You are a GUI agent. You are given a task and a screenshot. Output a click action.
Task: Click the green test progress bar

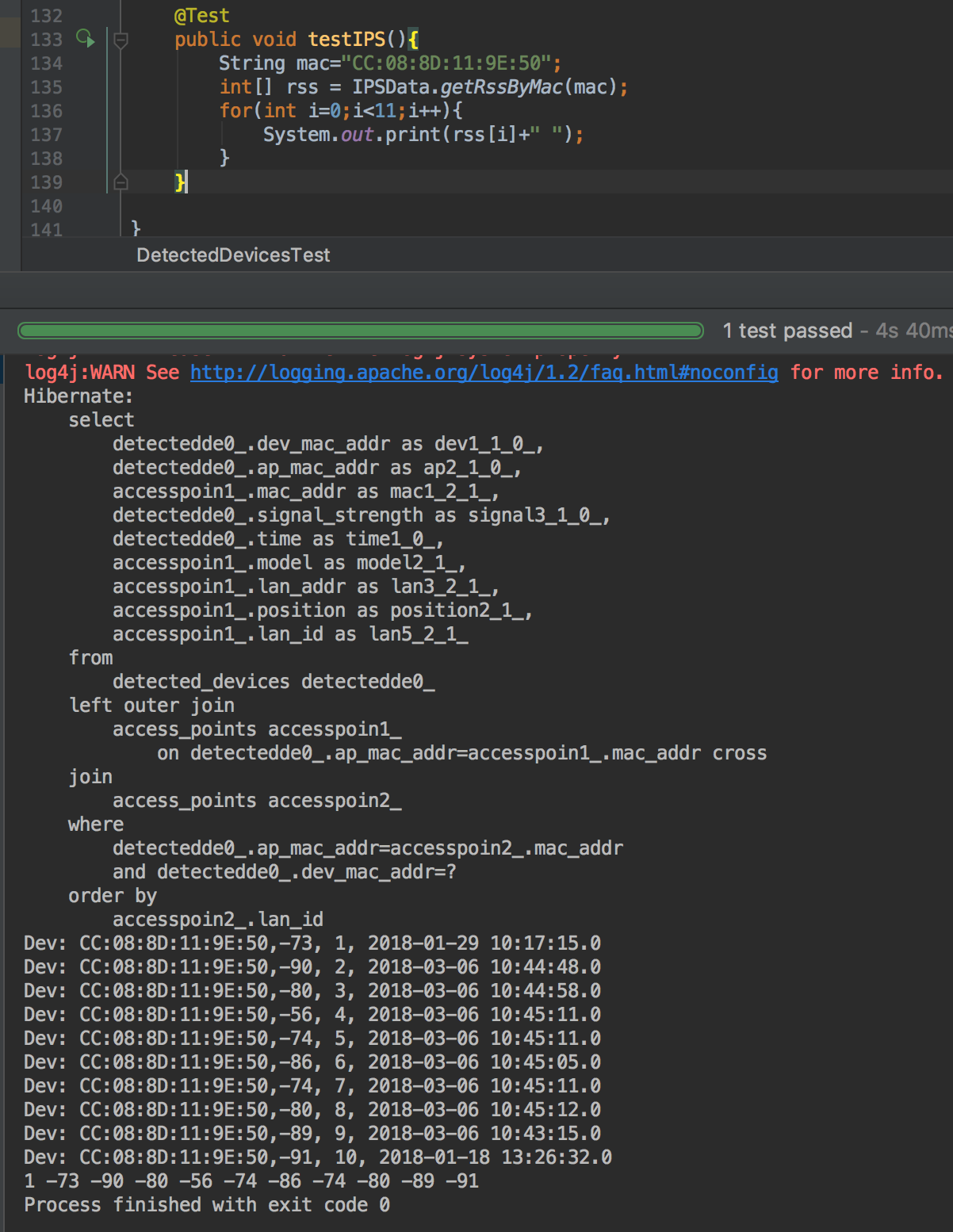pos(361,331)
